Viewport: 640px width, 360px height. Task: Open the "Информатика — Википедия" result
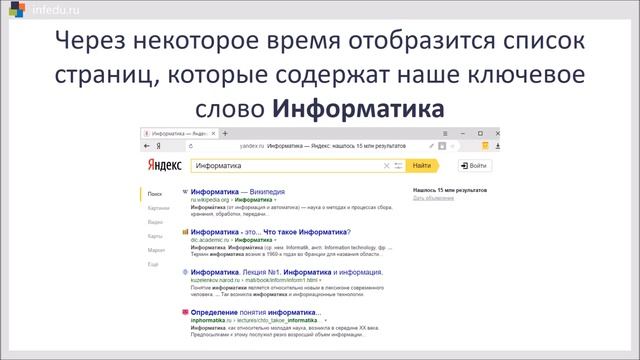(238, 191)
